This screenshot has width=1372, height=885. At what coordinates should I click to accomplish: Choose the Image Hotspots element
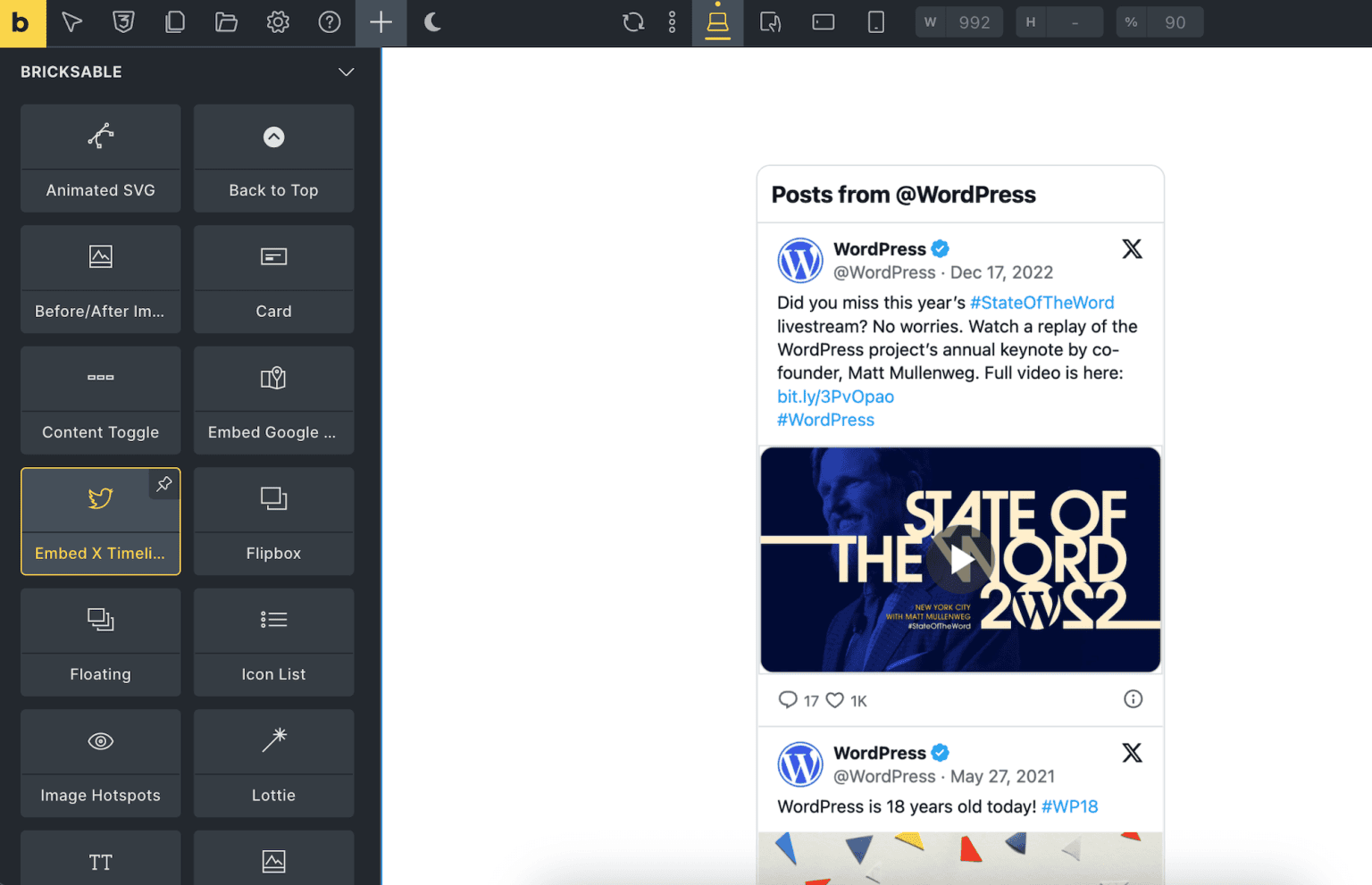click(x=100, y=764)
